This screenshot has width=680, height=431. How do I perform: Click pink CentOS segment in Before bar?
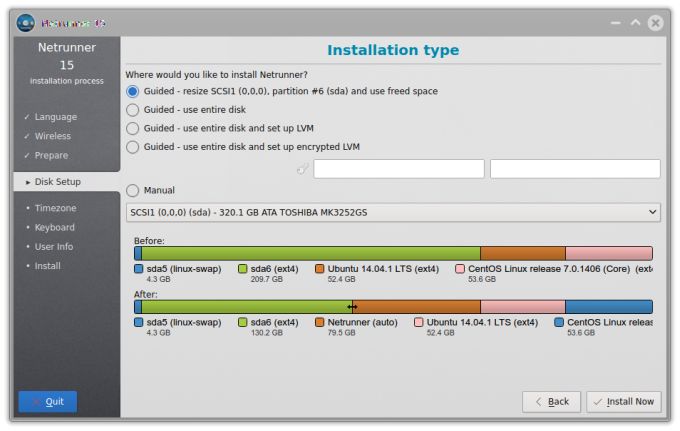pyautogui.click(x=609, y=253)
